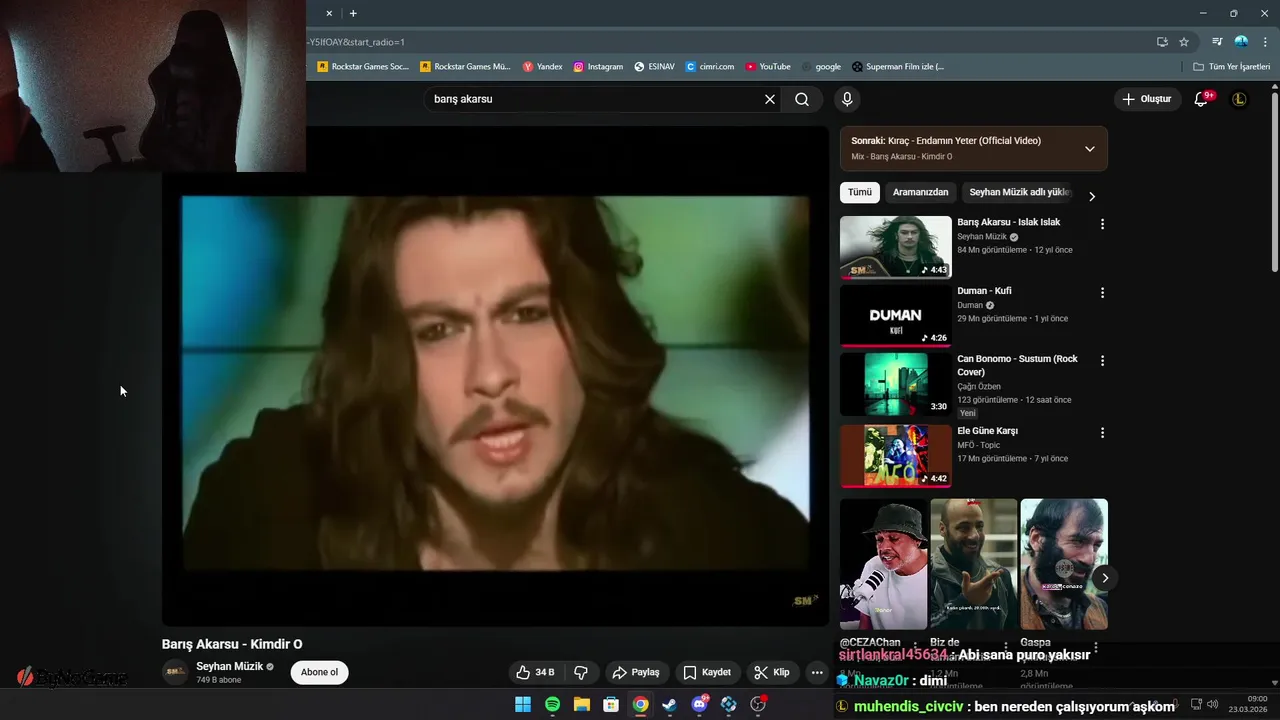1280x720 pixels.
Task: Open the Windows Start menu
Action: tap(523, 704)
